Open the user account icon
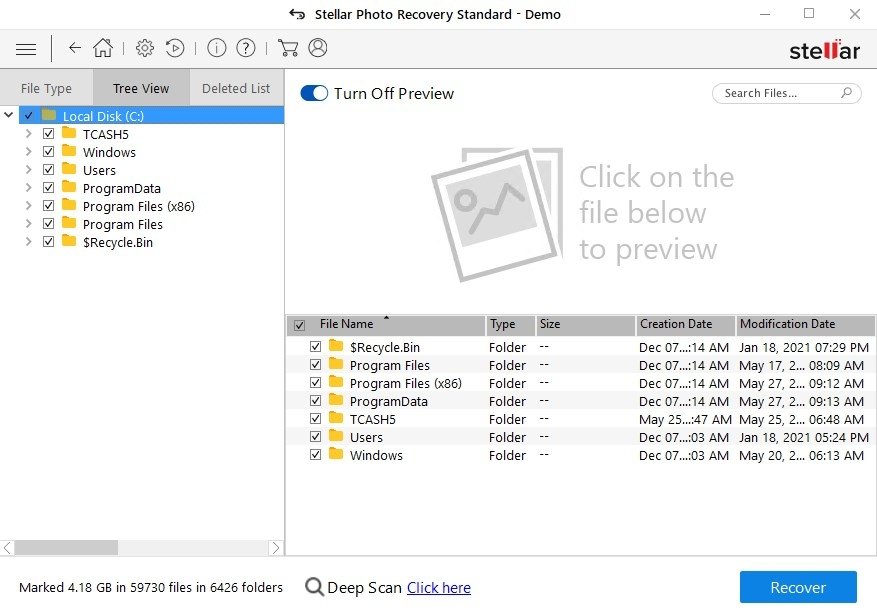Image resolution: width=877 pixels, height=616 pixels. coord(318,48)
